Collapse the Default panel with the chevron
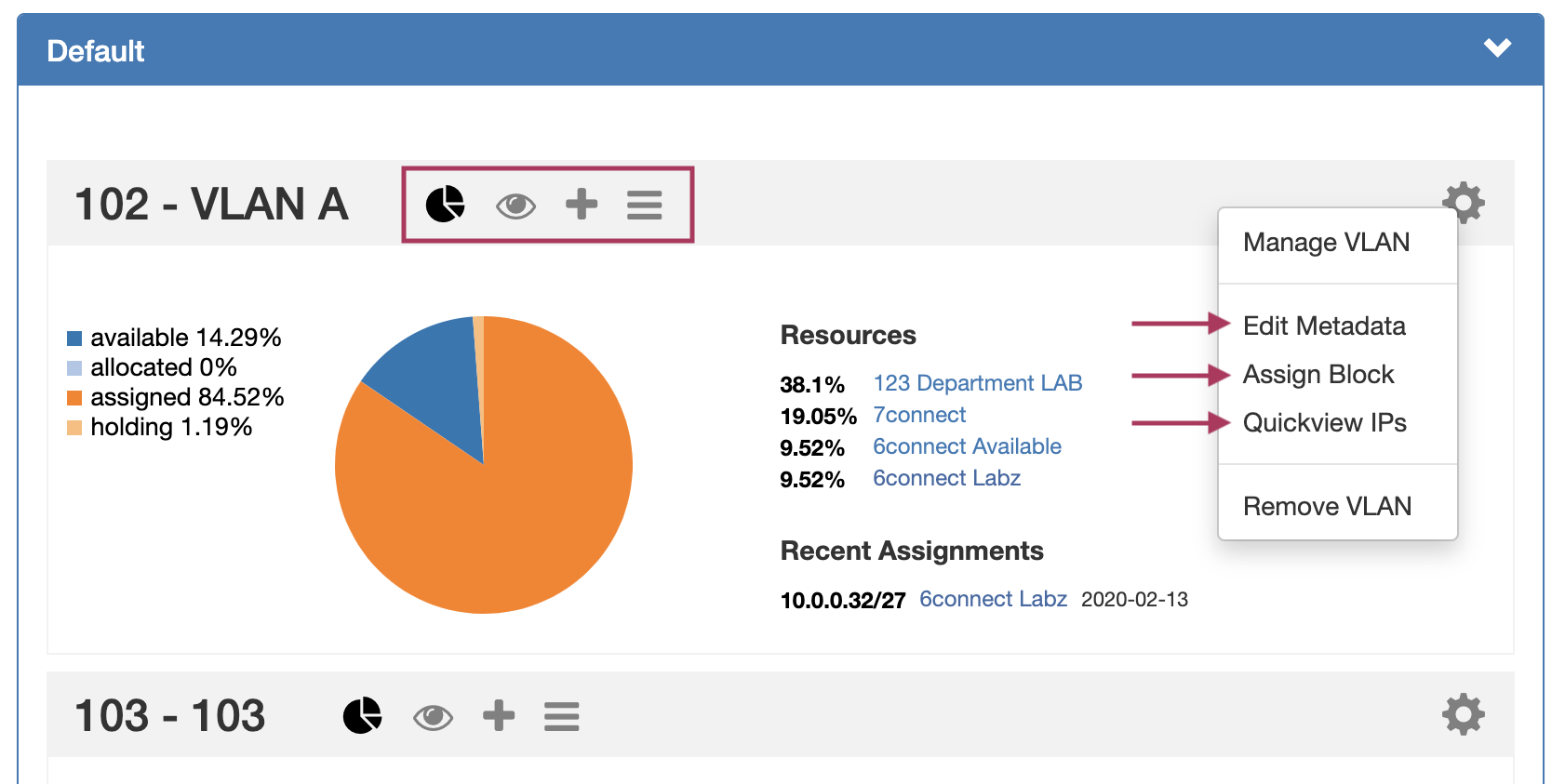This screenshot has width=1565, height=784. pyautogui.click(x=1497, y=48)
